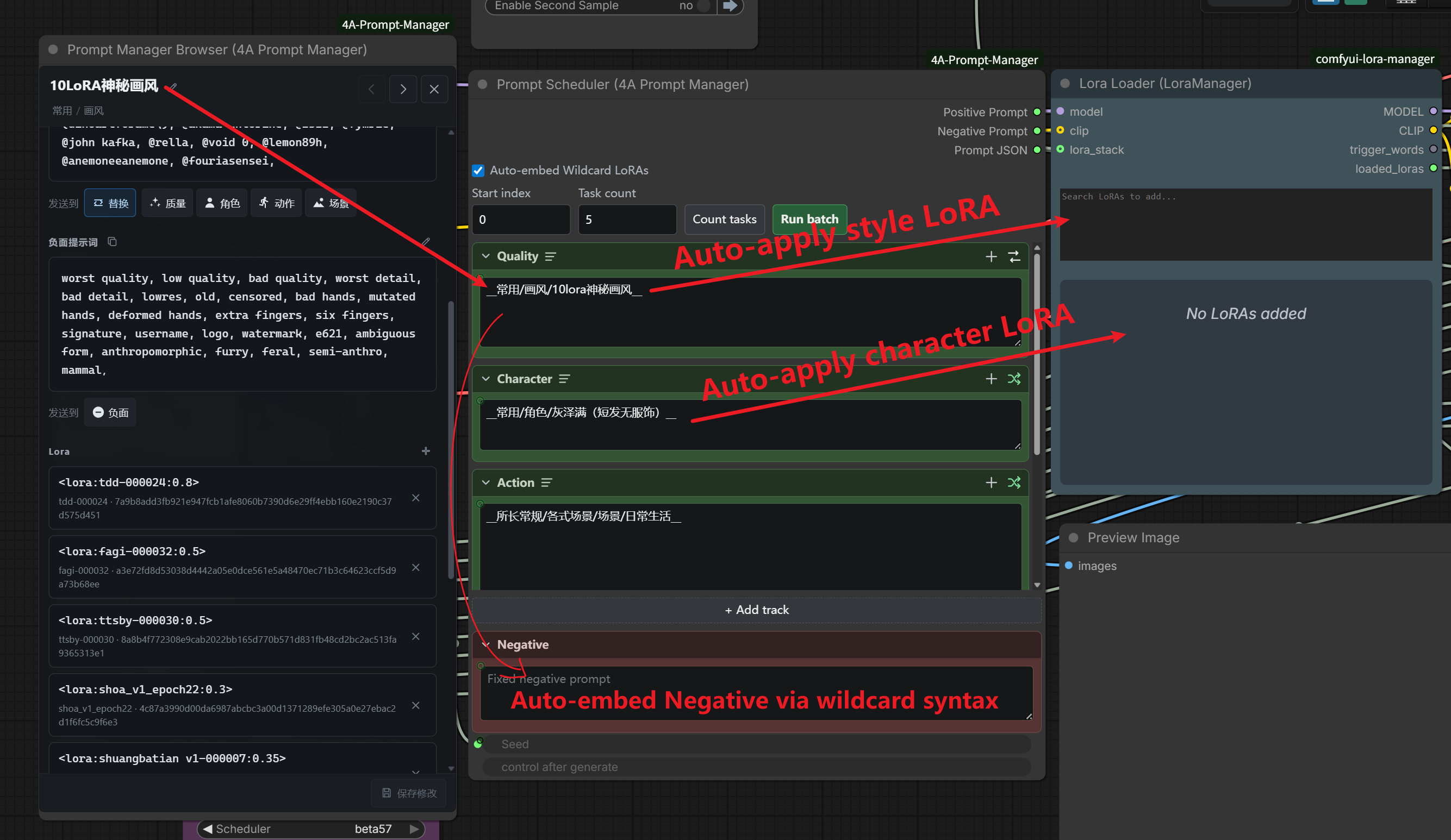Toggle Auto-embed Wildcard LoRAs checkbox
This screenshot has height=840, width=1451.
(x=478, y=171)
